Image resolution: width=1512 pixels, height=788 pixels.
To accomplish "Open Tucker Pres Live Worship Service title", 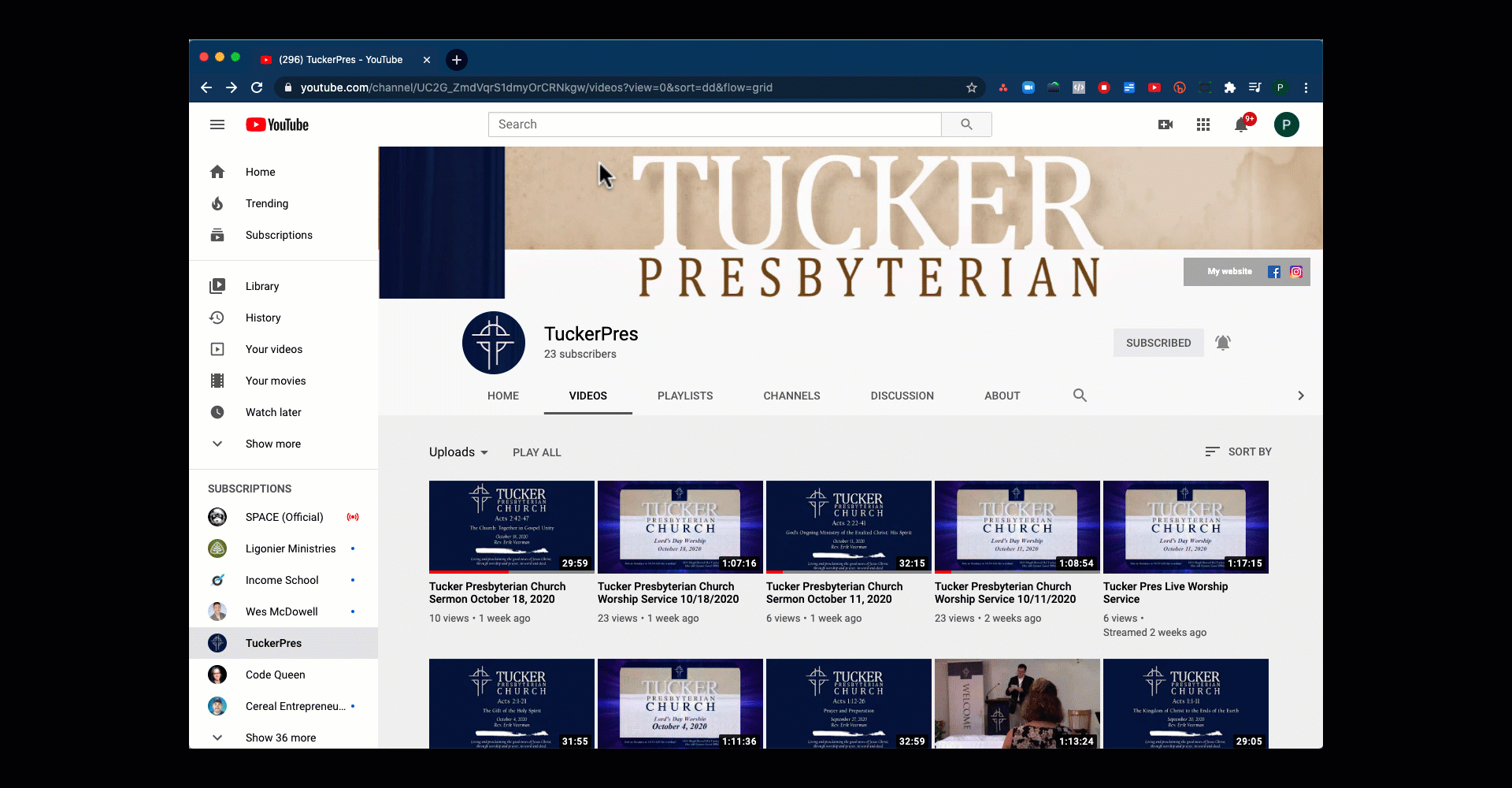I will point(1165,593).
